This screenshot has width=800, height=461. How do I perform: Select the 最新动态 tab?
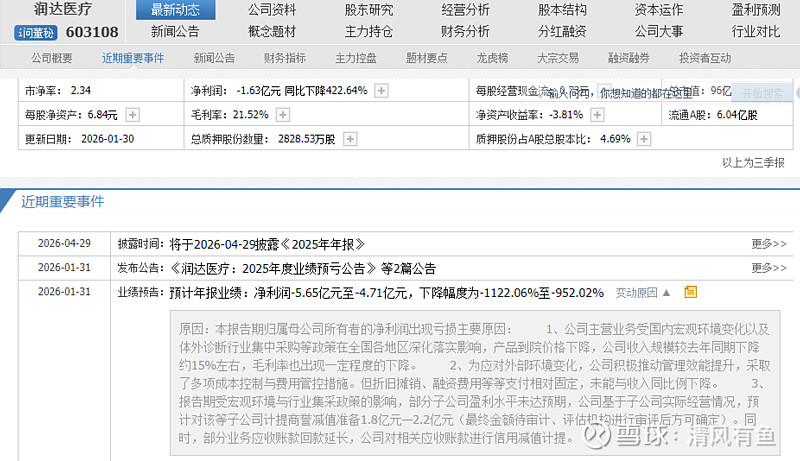[176, 10]
